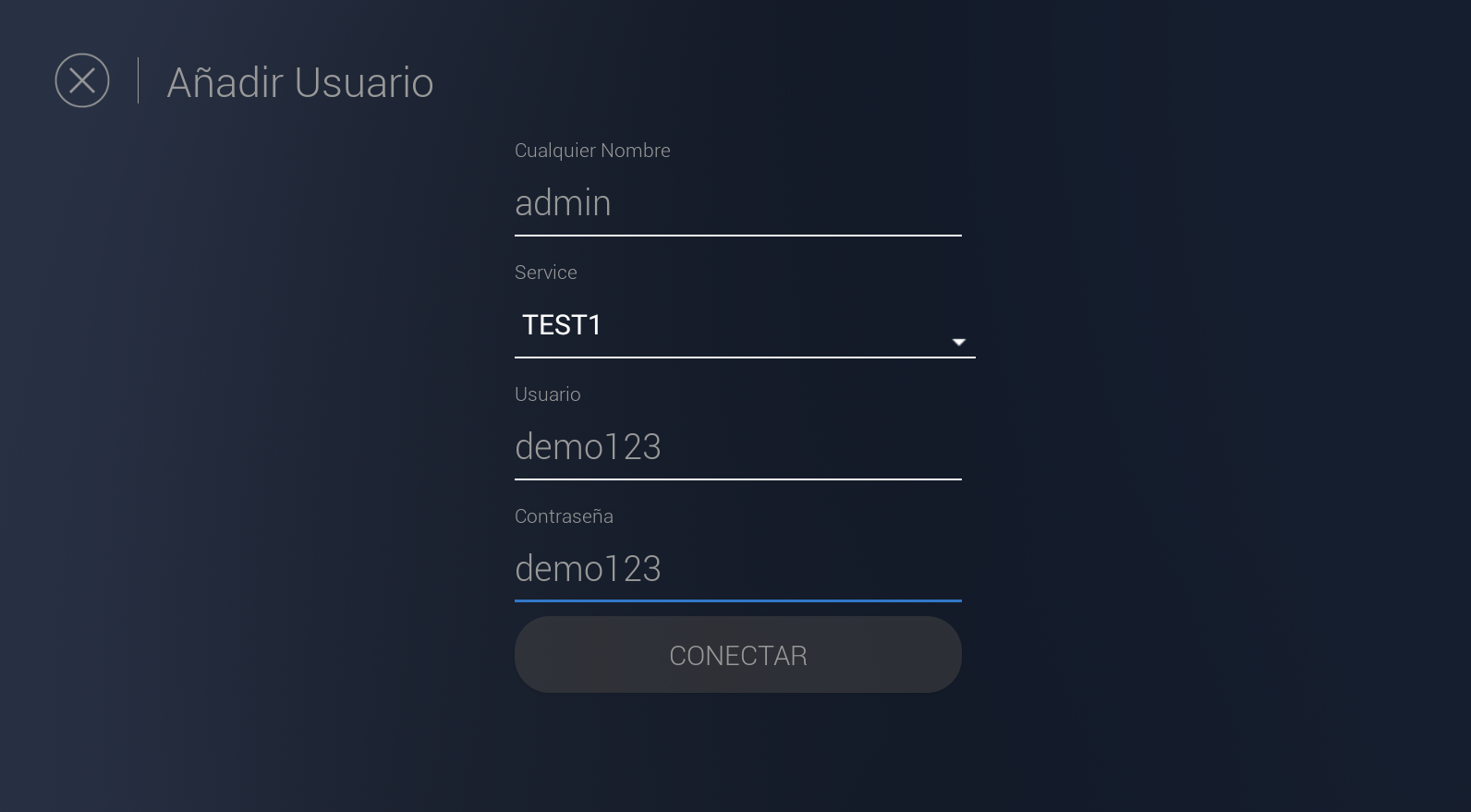Click the Service dropdown arrow
1471x812 pixels.
(958, 342)
